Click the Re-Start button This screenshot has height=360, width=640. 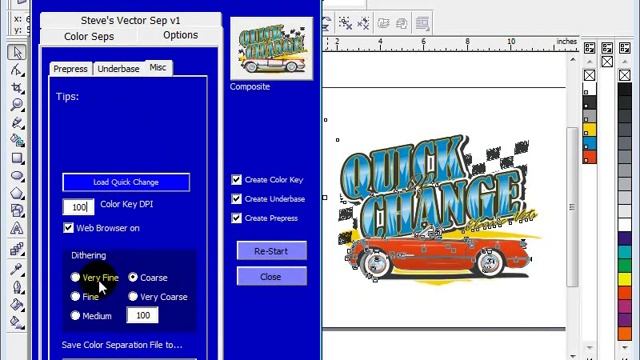pyautogui.click(x=271, y=251)
